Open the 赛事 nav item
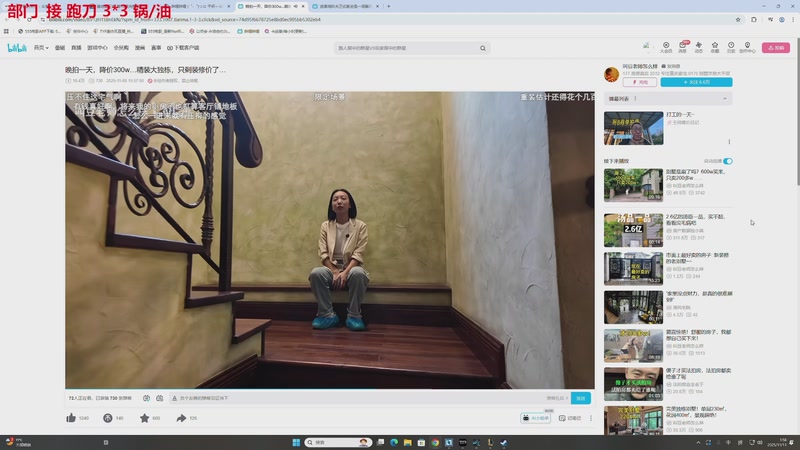800x450 pixels. (x=156, y=48)
